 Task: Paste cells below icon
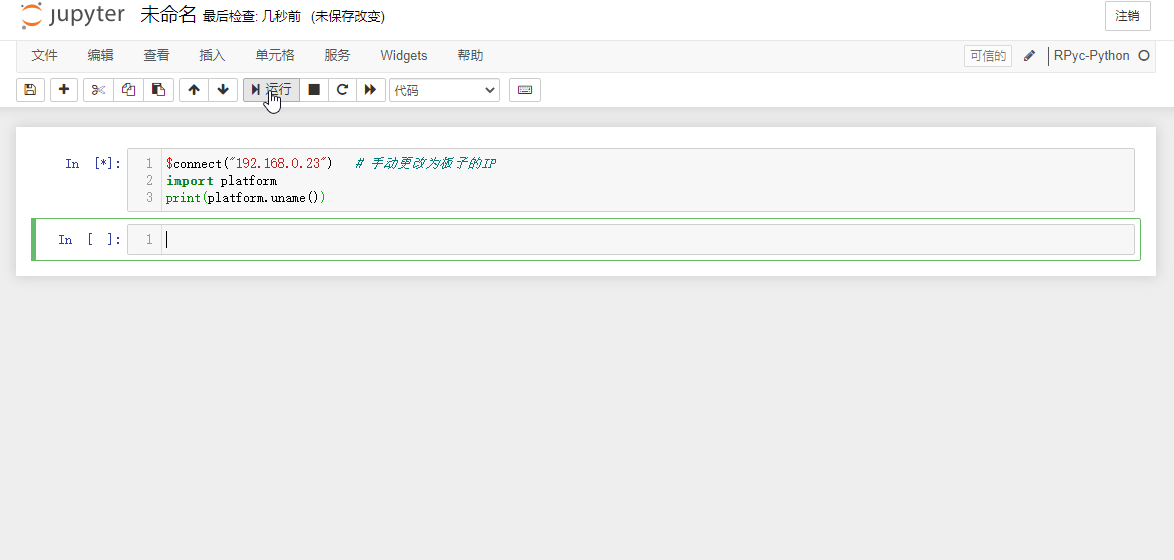(158, 90)
